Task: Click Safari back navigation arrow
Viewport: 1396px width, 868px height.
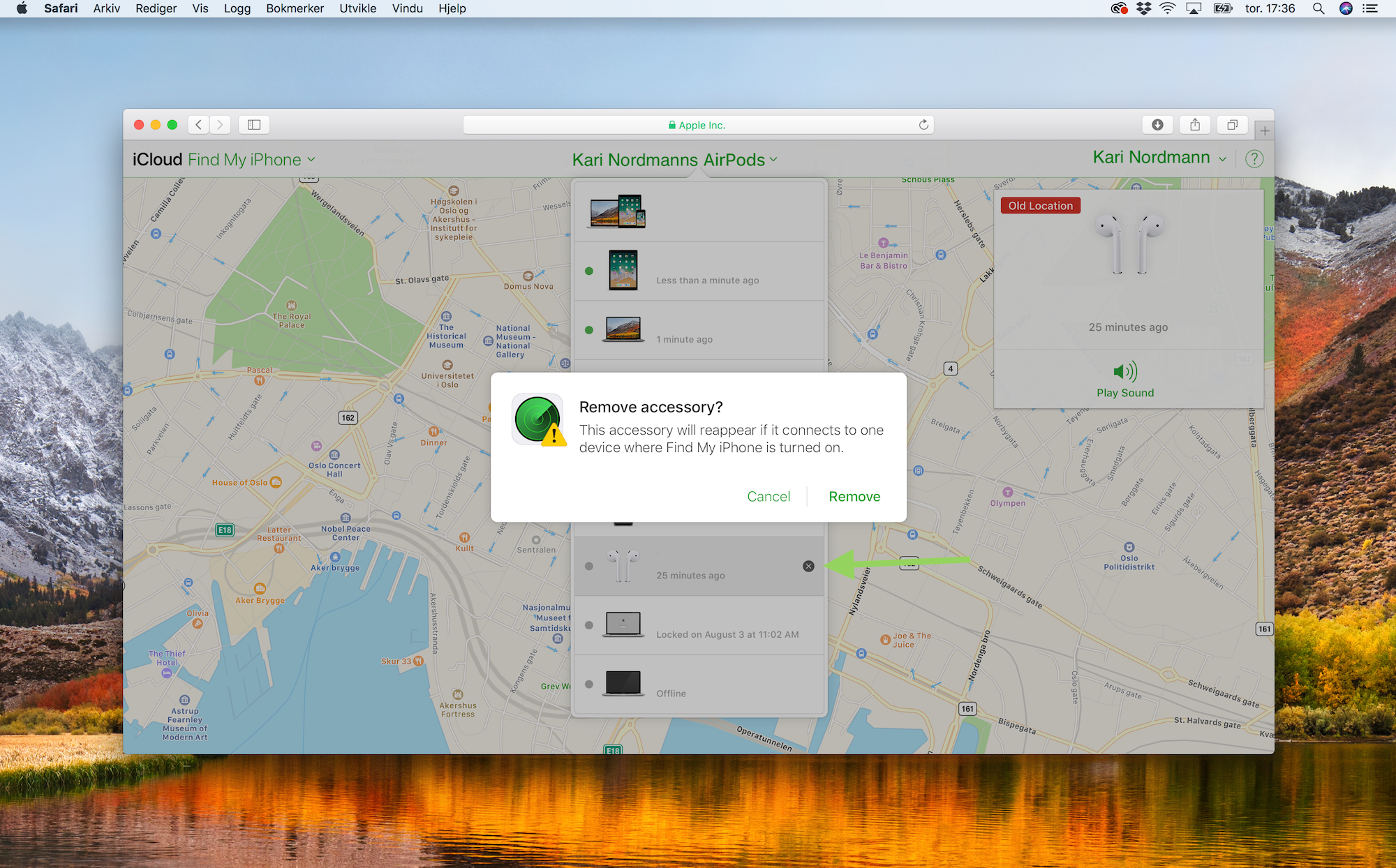Action: click(x=198, y=125)
